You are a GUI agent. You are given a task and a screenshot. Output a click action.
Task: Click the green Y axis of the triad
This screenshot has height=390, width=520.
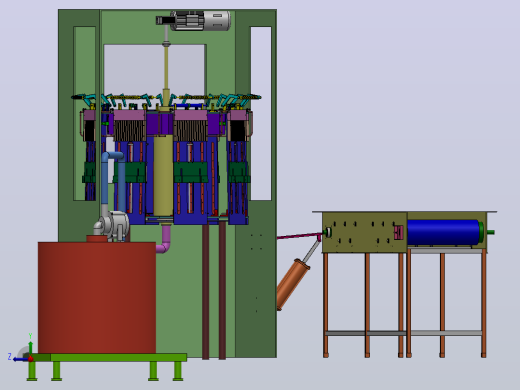click(x=30, y=348)
